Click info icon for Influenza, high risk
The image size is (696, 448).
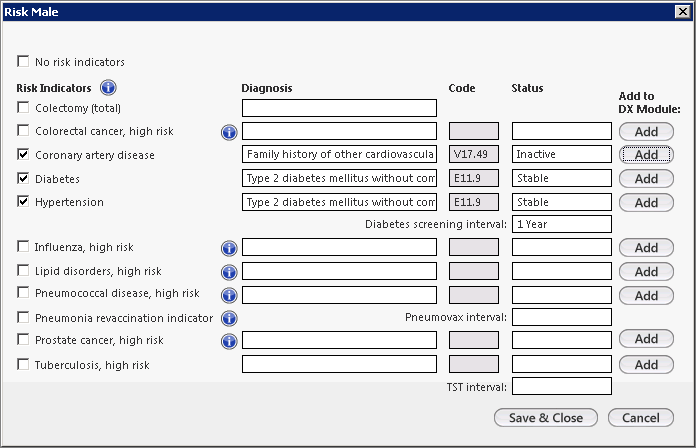[x=228, y=247]
